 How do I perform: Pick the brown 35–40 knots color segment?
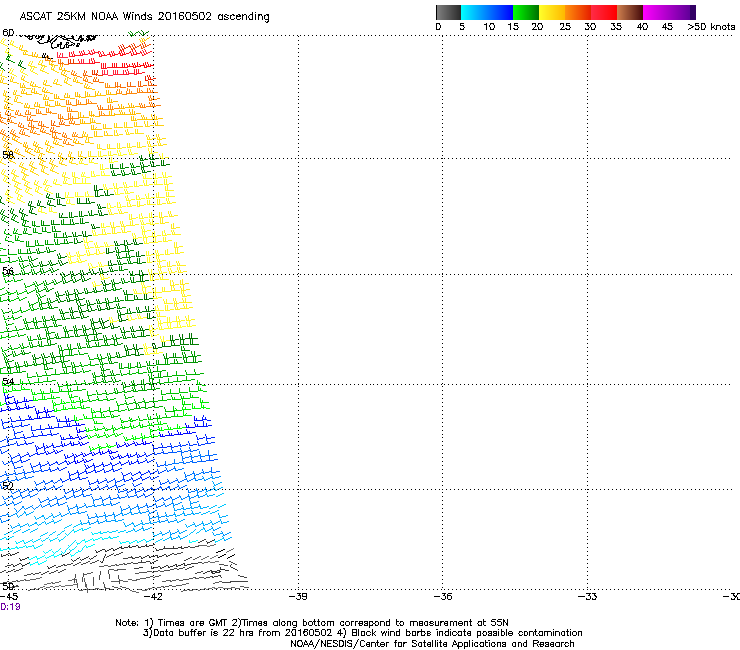pyautogui.click(x=630, y=12)
